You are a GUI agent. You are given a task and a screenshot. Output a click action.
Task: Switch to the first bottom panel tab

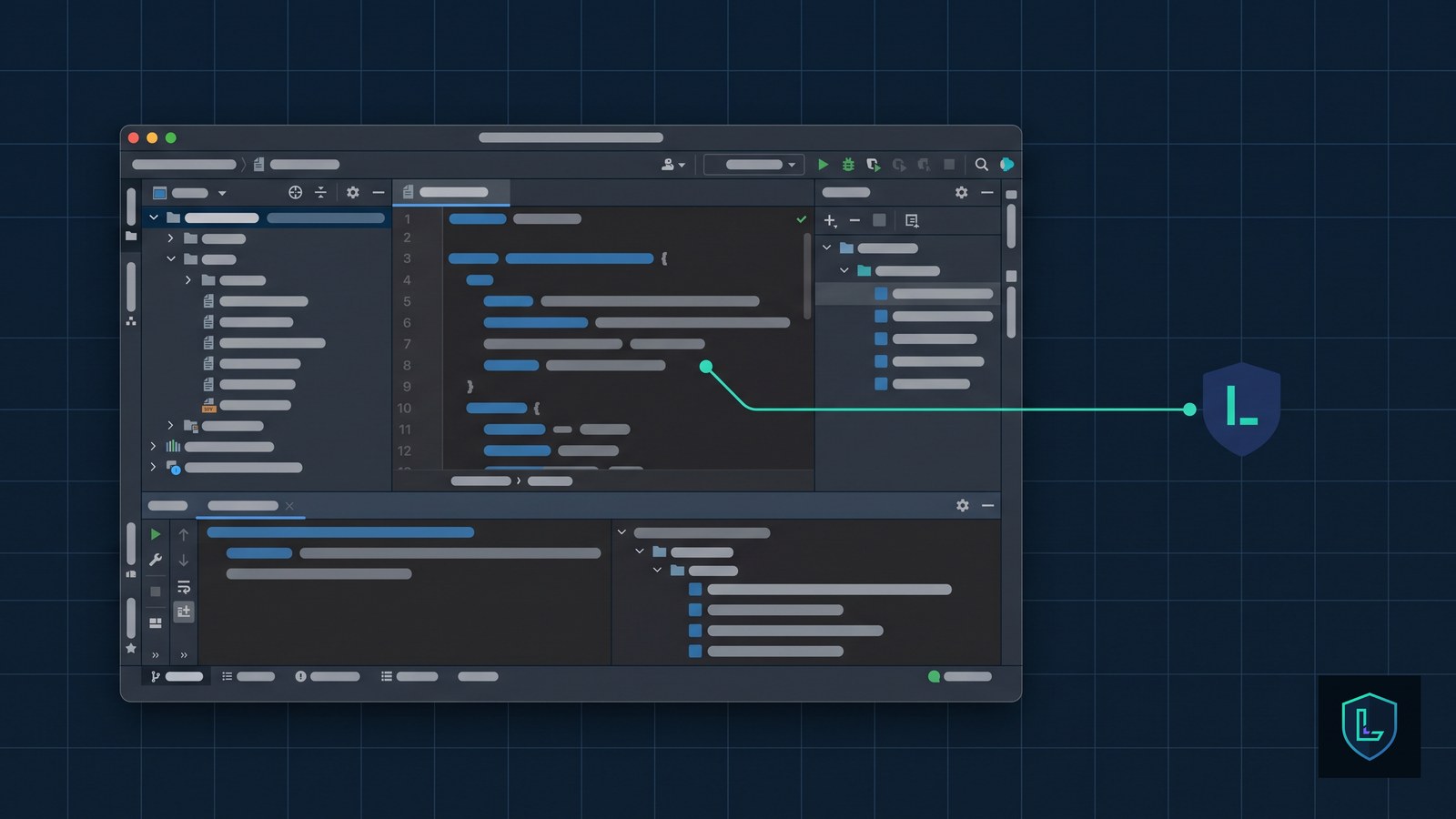click(167, 505)
